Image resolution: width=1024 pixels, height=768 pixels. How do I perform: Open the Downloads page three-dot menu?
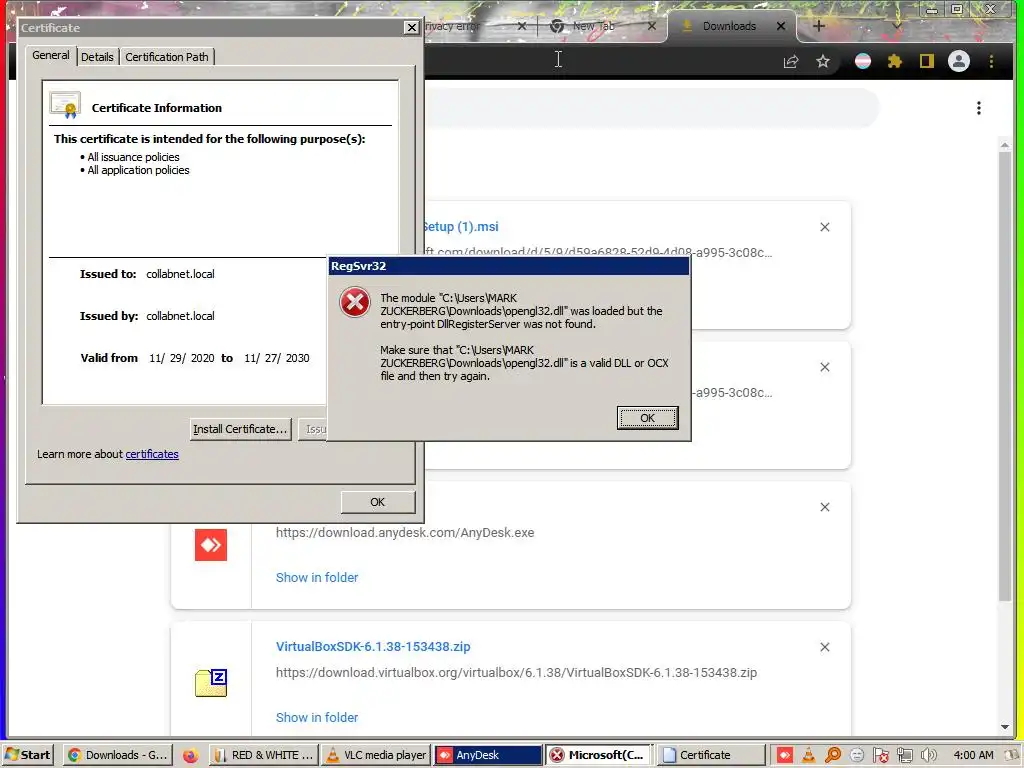(978, 108)
